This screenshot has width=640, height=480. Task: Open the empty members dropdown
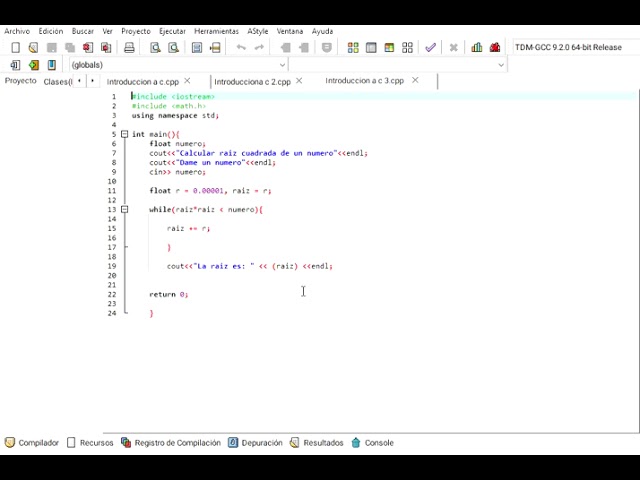398,65
